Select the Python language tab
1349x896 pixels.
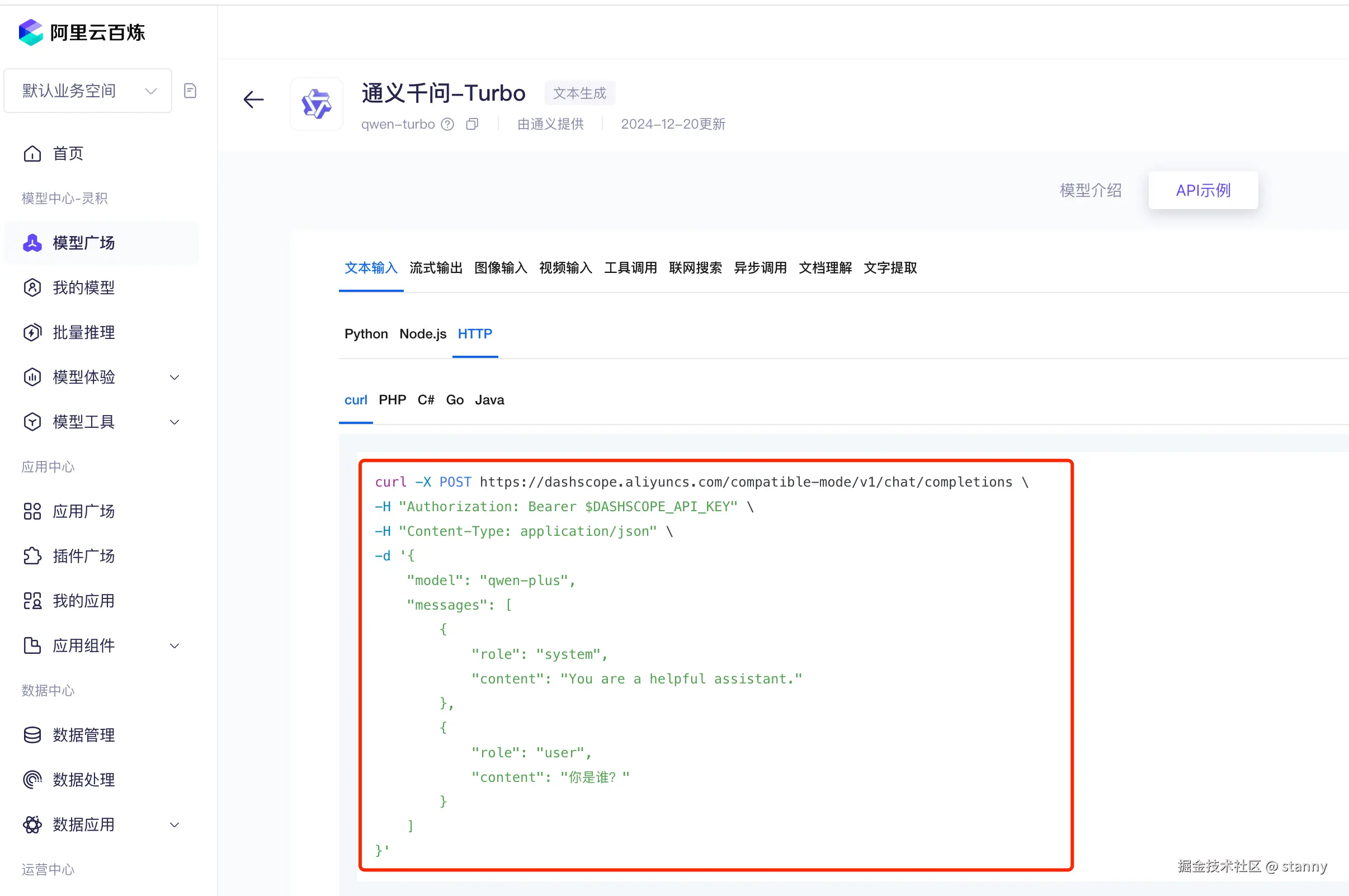pos(366,334)
